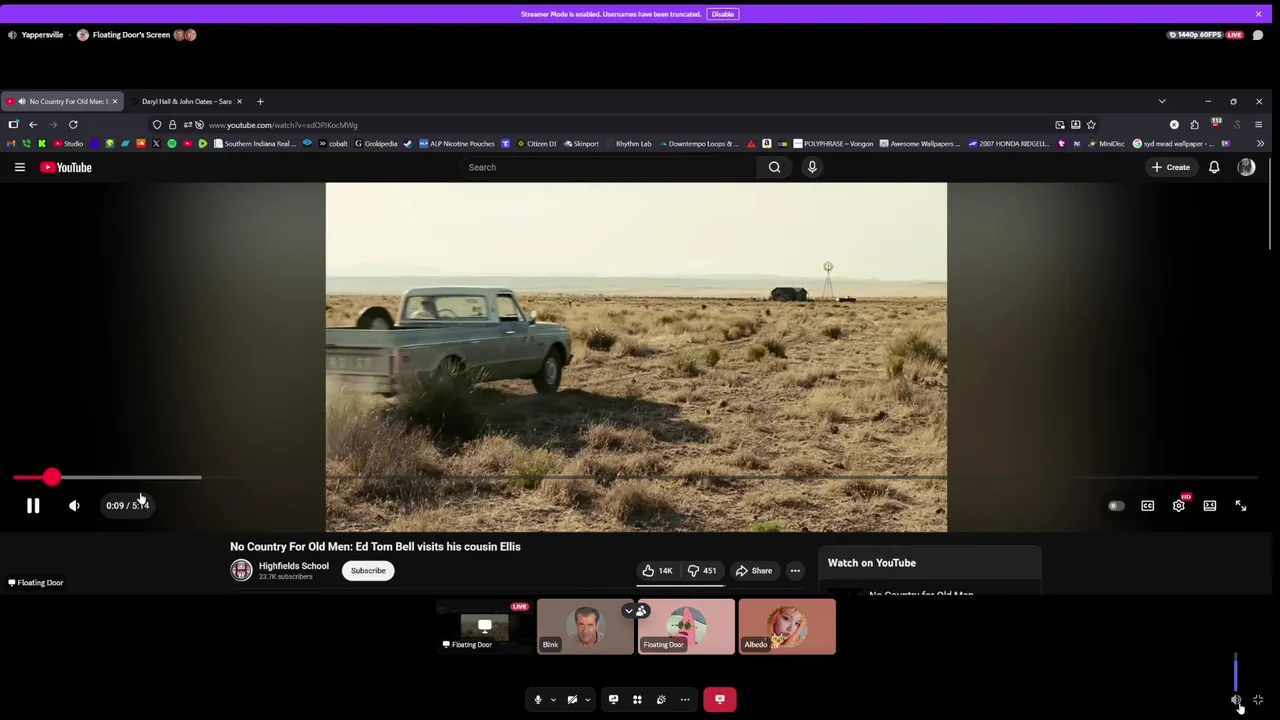Dismiss the Streamer Mode banner
1280x720 pixels.
1258,14
